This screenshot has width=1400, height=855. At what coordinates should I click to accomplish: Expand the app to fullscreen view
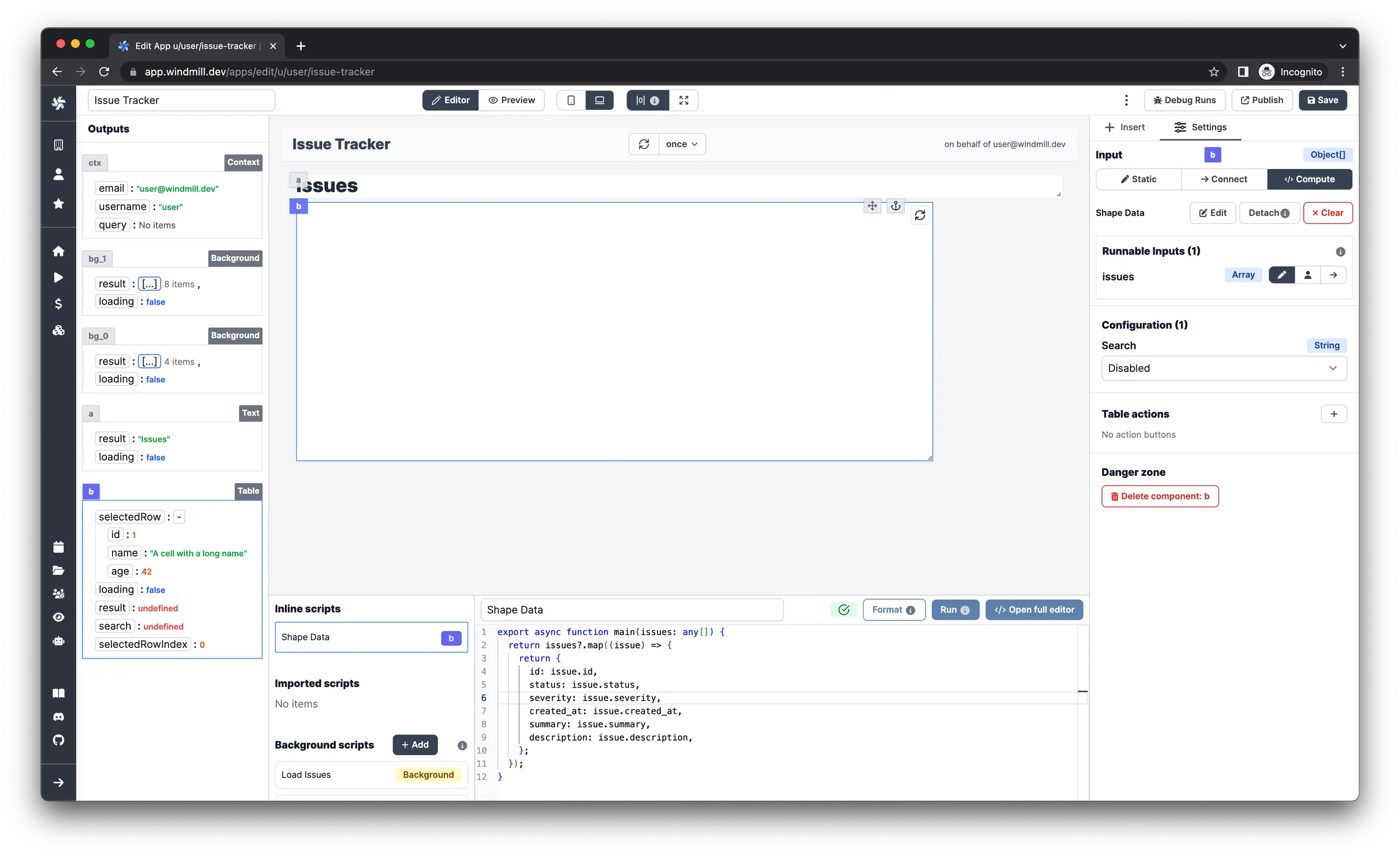(684, 100)
